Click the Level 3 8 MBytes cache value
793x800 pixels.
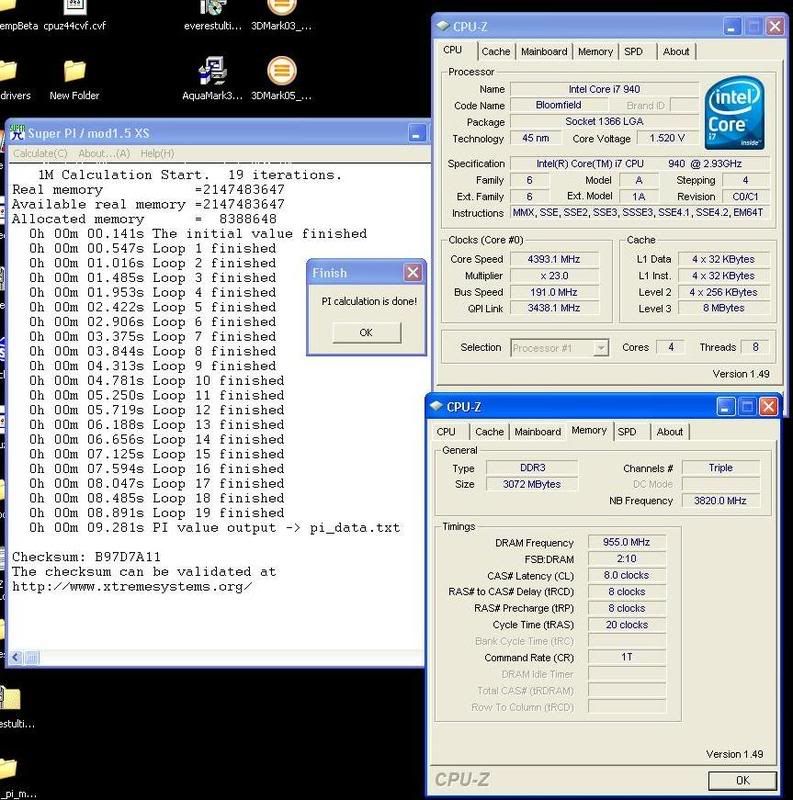pos(724,308)
